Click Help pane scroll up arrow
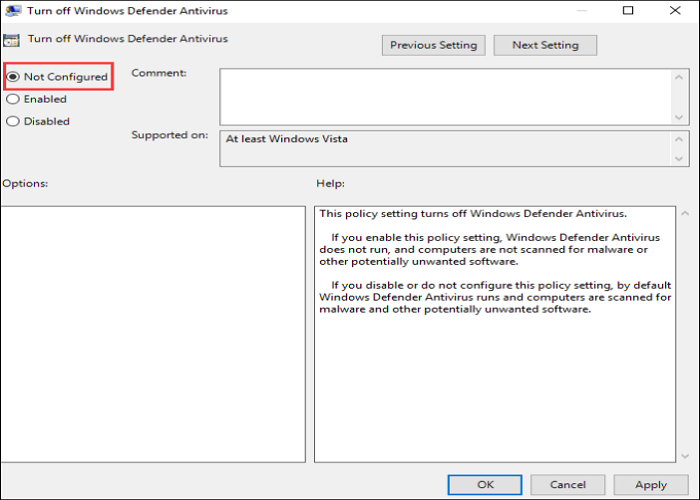Image resolution: width=700 pixels, height=500 pixels. 685,213
